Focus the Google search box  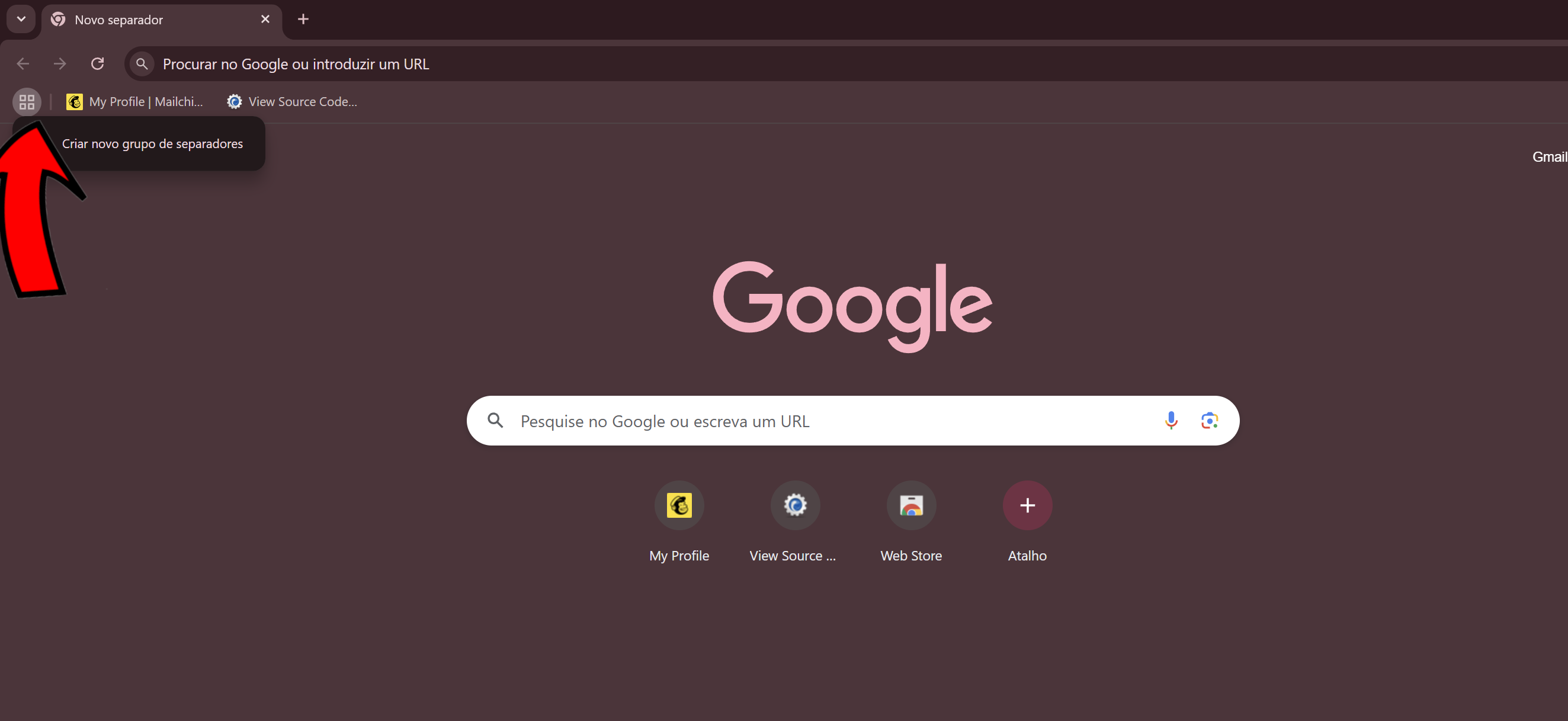click(x=853, y=421)
